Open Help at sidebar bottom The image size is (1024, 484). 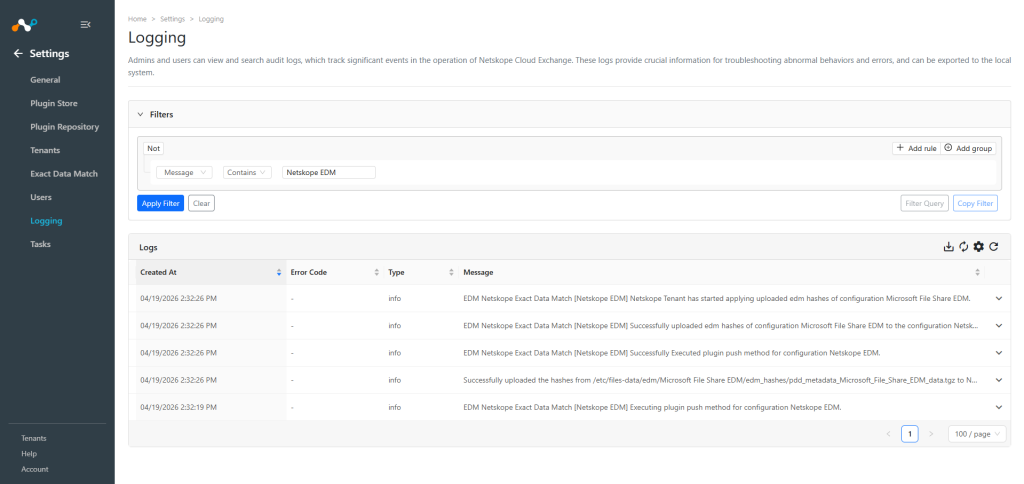pos(29,453)
